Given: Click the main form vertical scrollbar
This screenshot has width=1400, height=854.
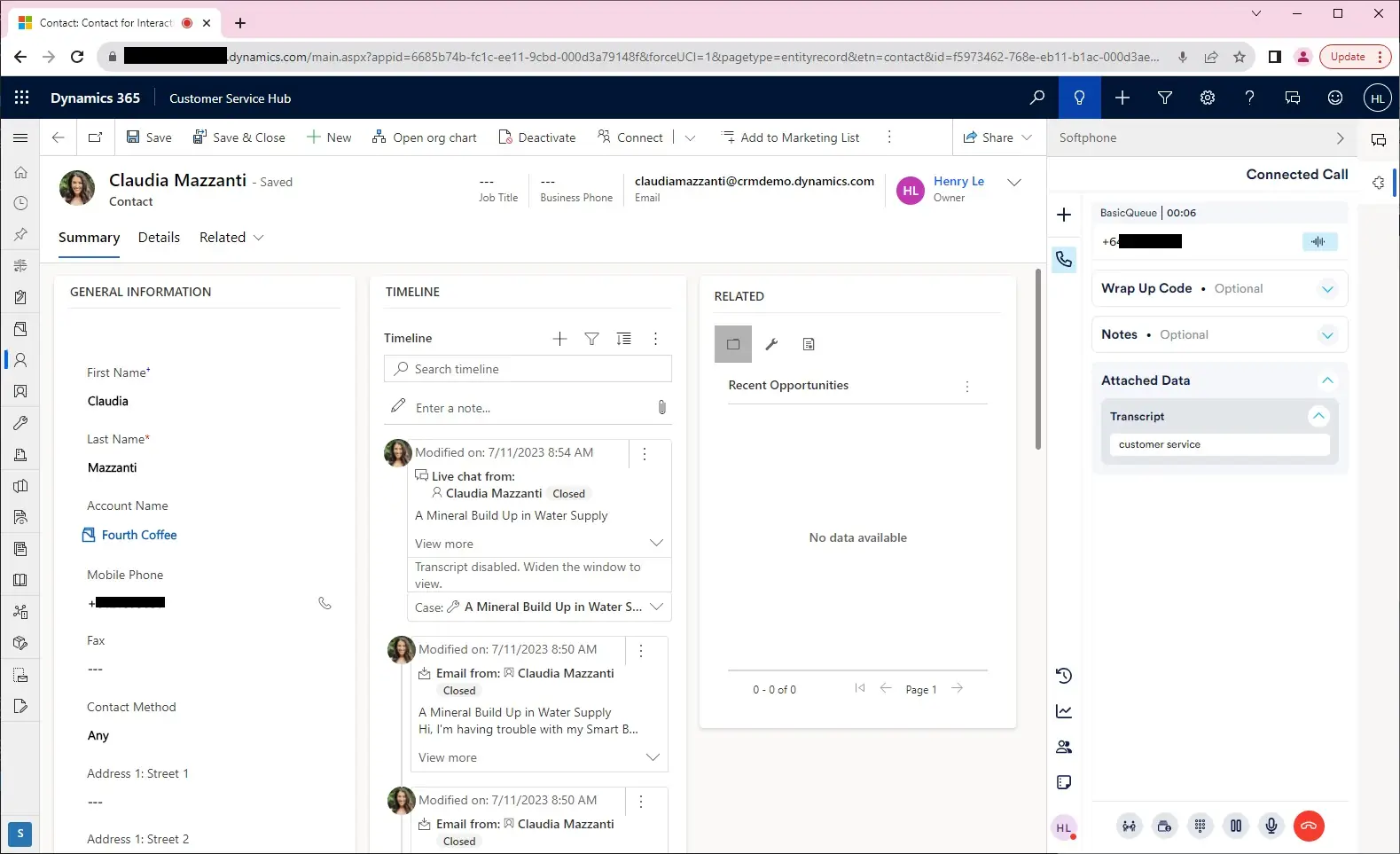Looking at the screenshot, I should (1037, 361).
